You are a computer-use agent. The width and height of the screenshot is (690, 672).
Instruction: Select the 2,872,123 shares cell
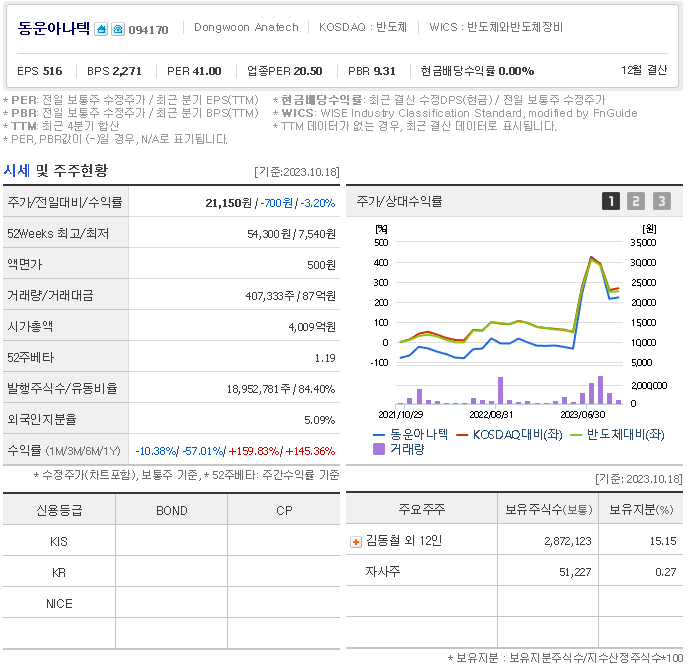(568, 541)
